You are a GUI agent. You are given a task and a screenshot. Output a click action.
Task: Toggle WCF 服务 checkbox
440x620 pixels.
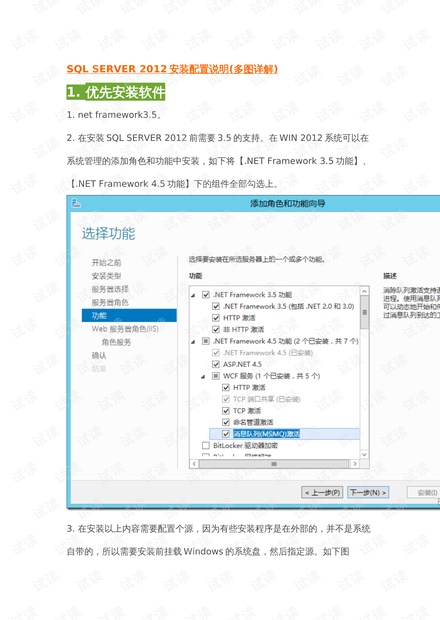point(216,376)
